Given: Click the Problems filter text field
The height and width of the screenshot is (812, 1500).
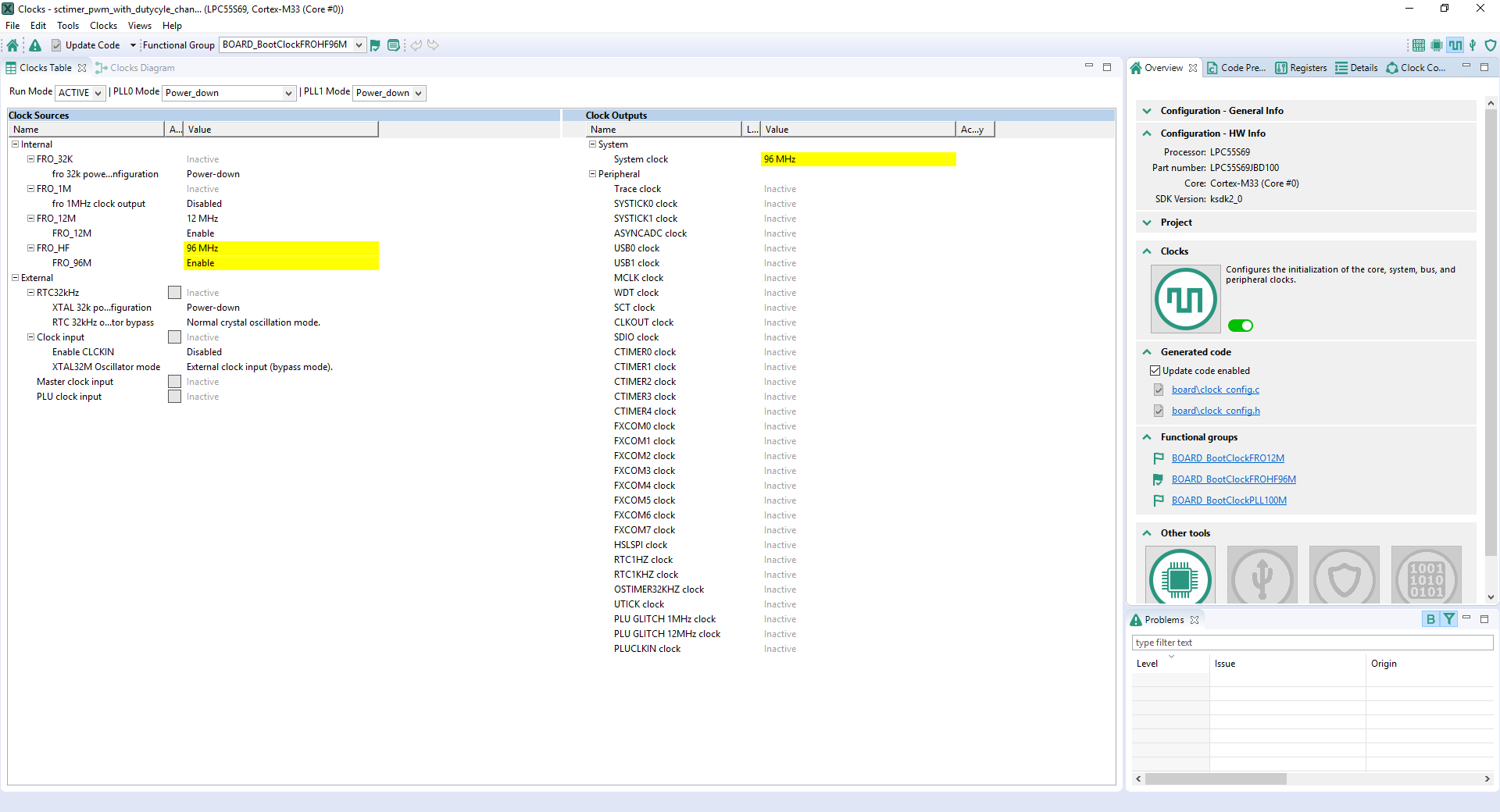Looking at the screenshot, I should pyautogui.click(x=1311, y=643).
